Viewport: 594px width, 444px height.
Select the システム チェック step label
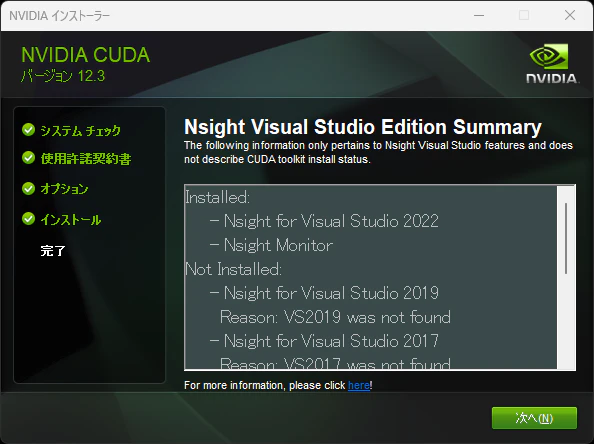(x=80, y=131)
